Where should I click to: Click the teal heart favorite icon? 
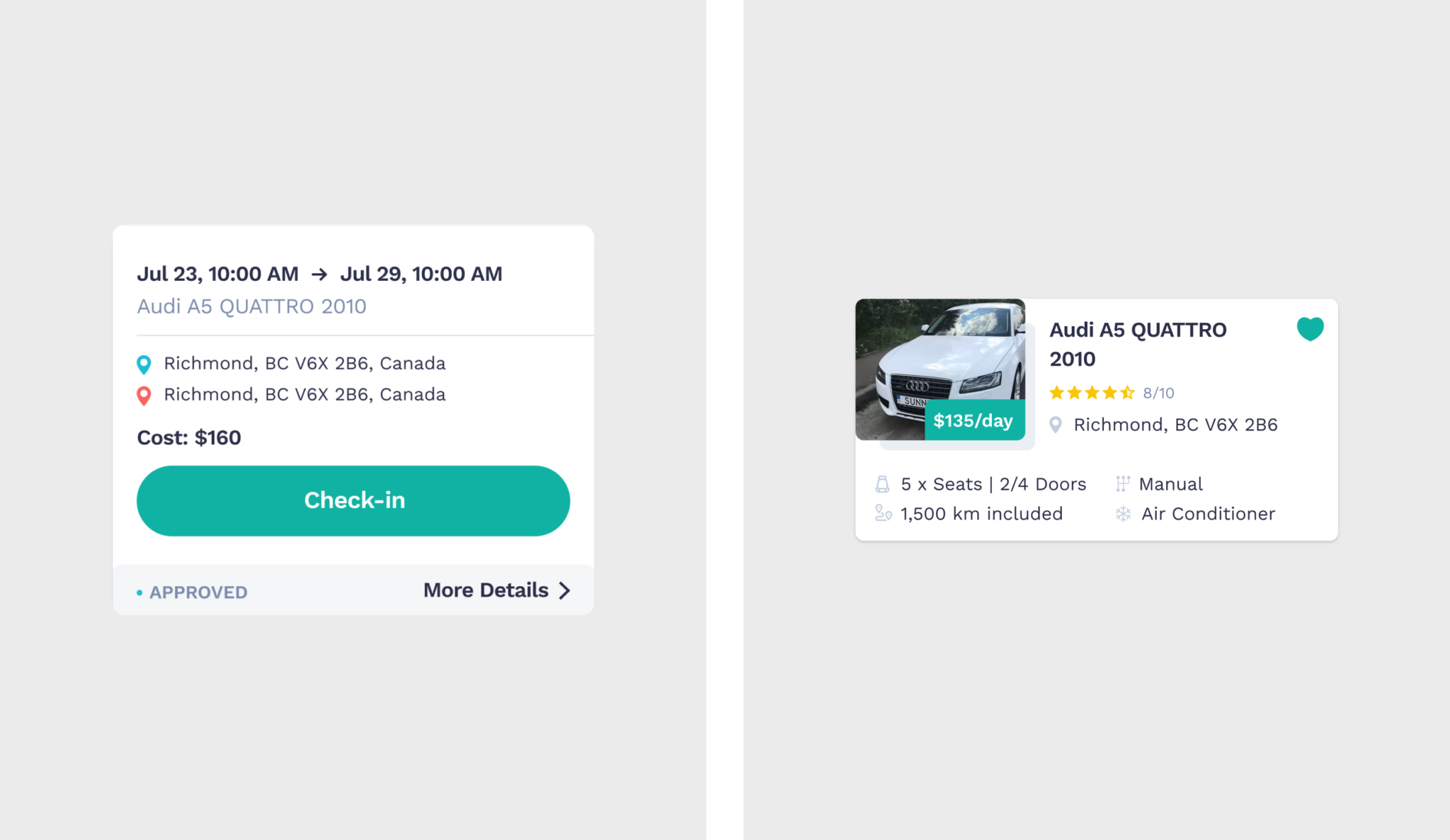pos(1310,329)
